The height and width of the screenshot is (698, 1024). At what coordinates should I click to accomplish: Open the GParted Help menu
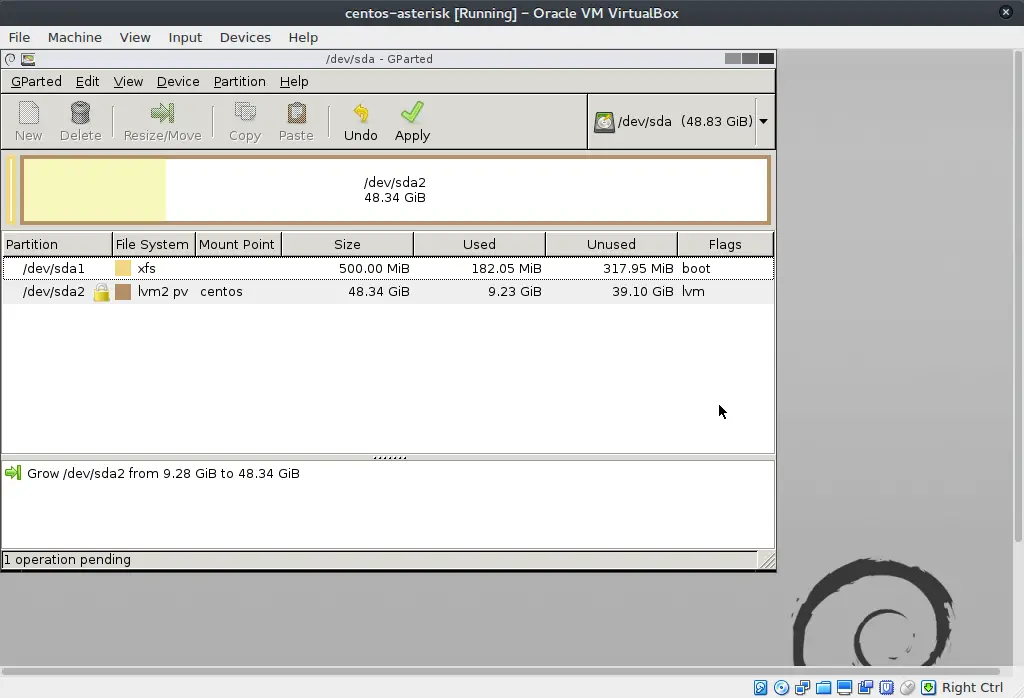[x=294, y=82]
